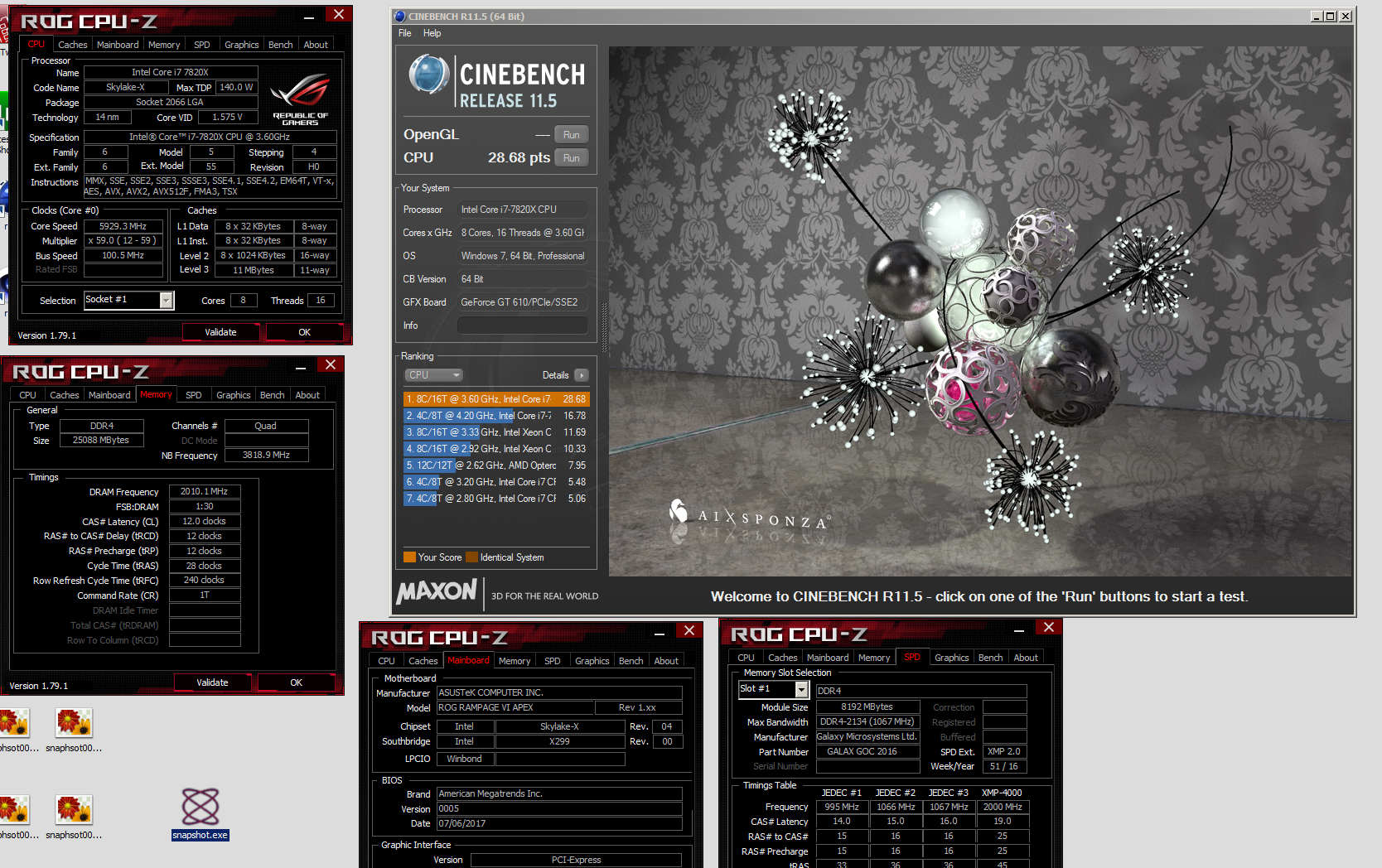1382x868 pixels.
Task: Click the Core Speed value 5929.3 MHz
Action: pos(123,226)
